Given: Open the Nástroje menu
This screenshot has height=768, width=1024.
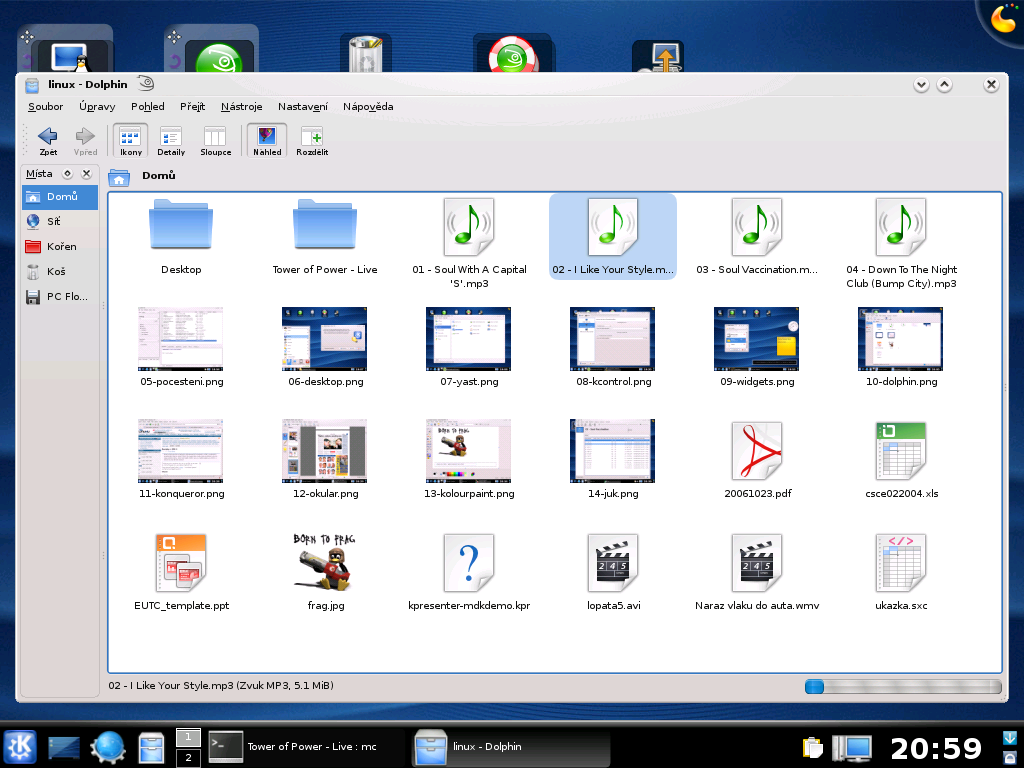Looking at the screenshot, I should (241, 106).
